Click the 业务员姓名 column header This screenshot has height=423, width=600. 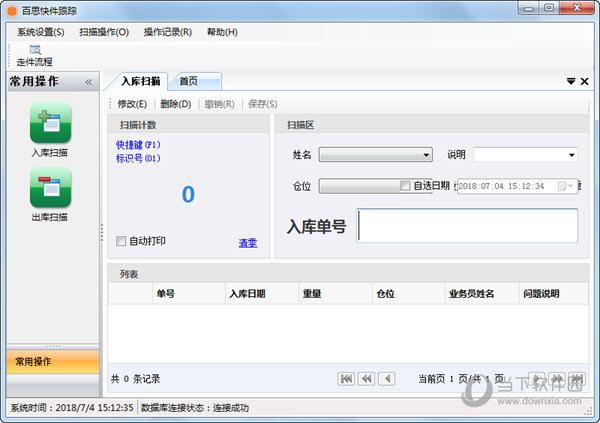click(482, 294)
